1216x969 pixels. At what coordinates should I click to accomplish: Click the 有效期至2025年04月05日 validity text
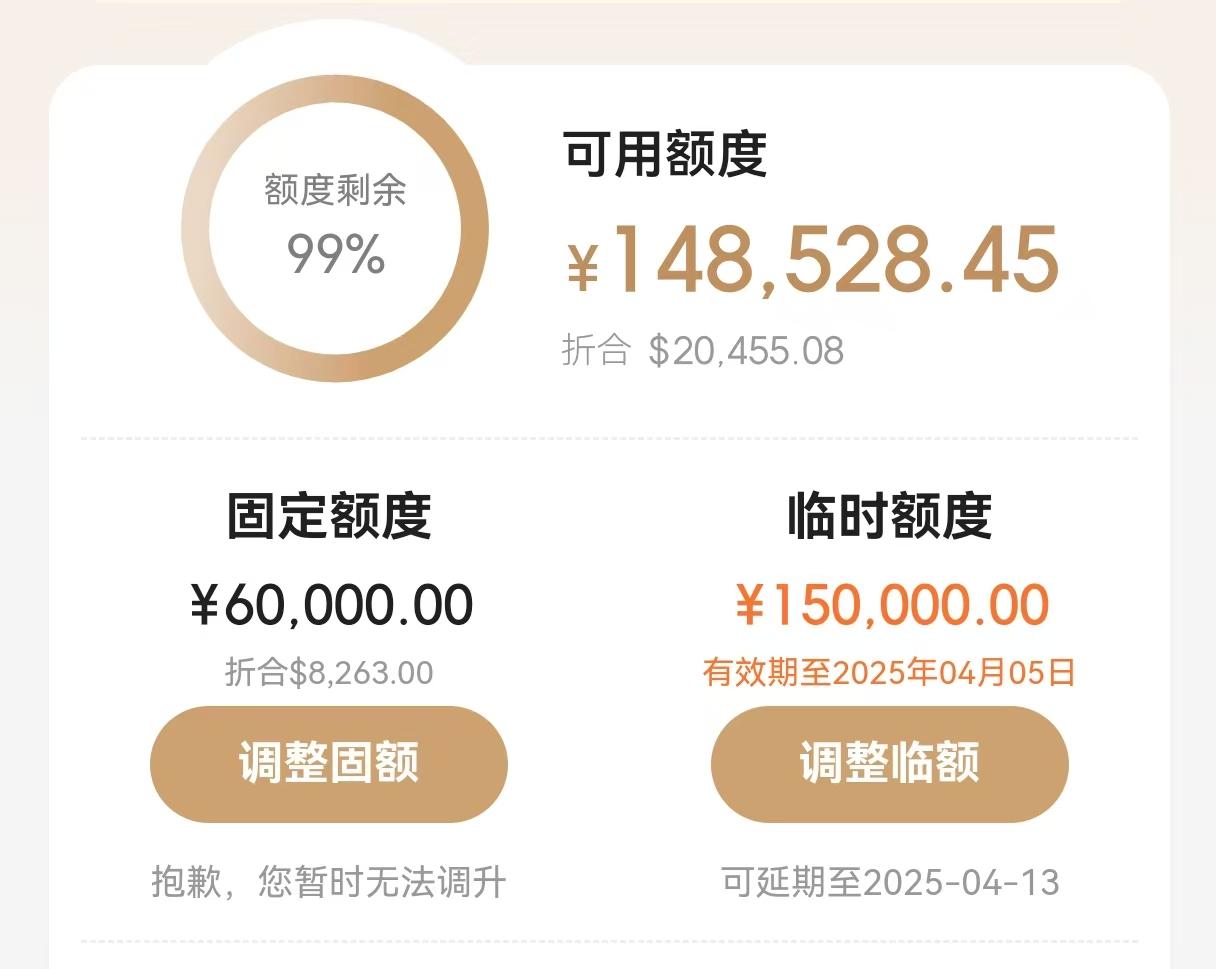pyautogui.click(x=889, y=672)
